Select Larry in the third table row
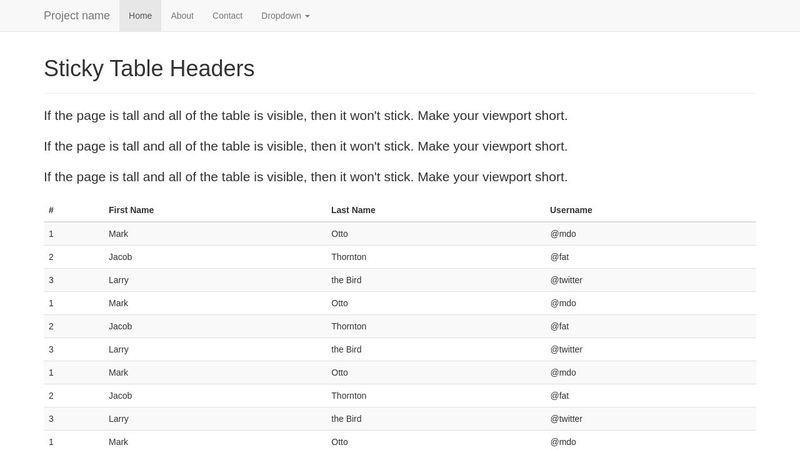 click(x=119, y=280)
